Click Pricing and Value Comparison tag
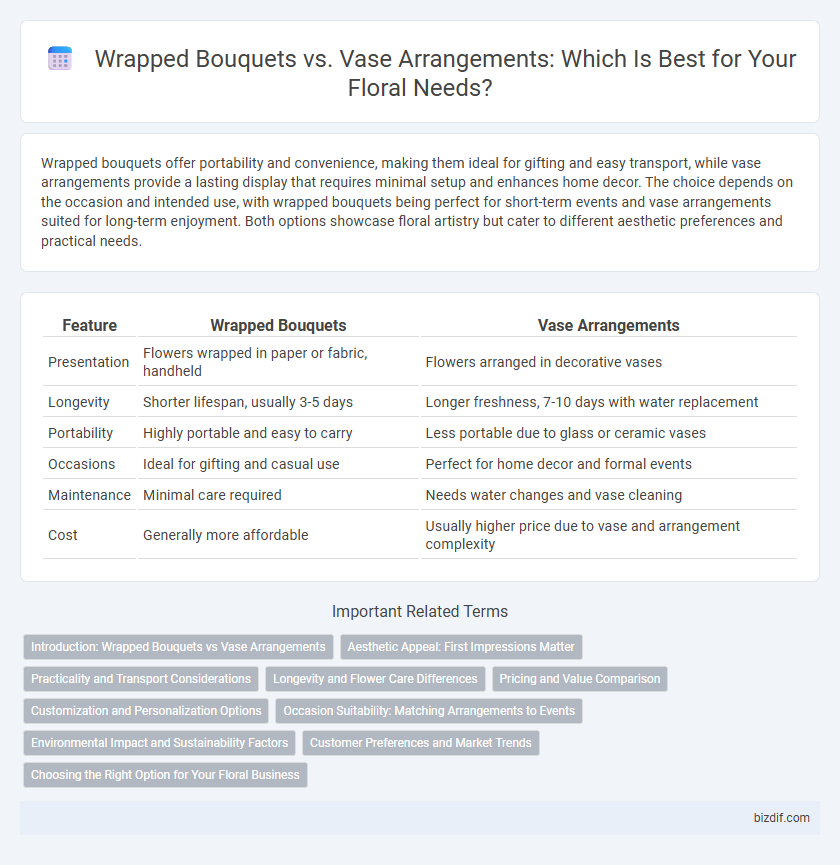 [580, 679]
